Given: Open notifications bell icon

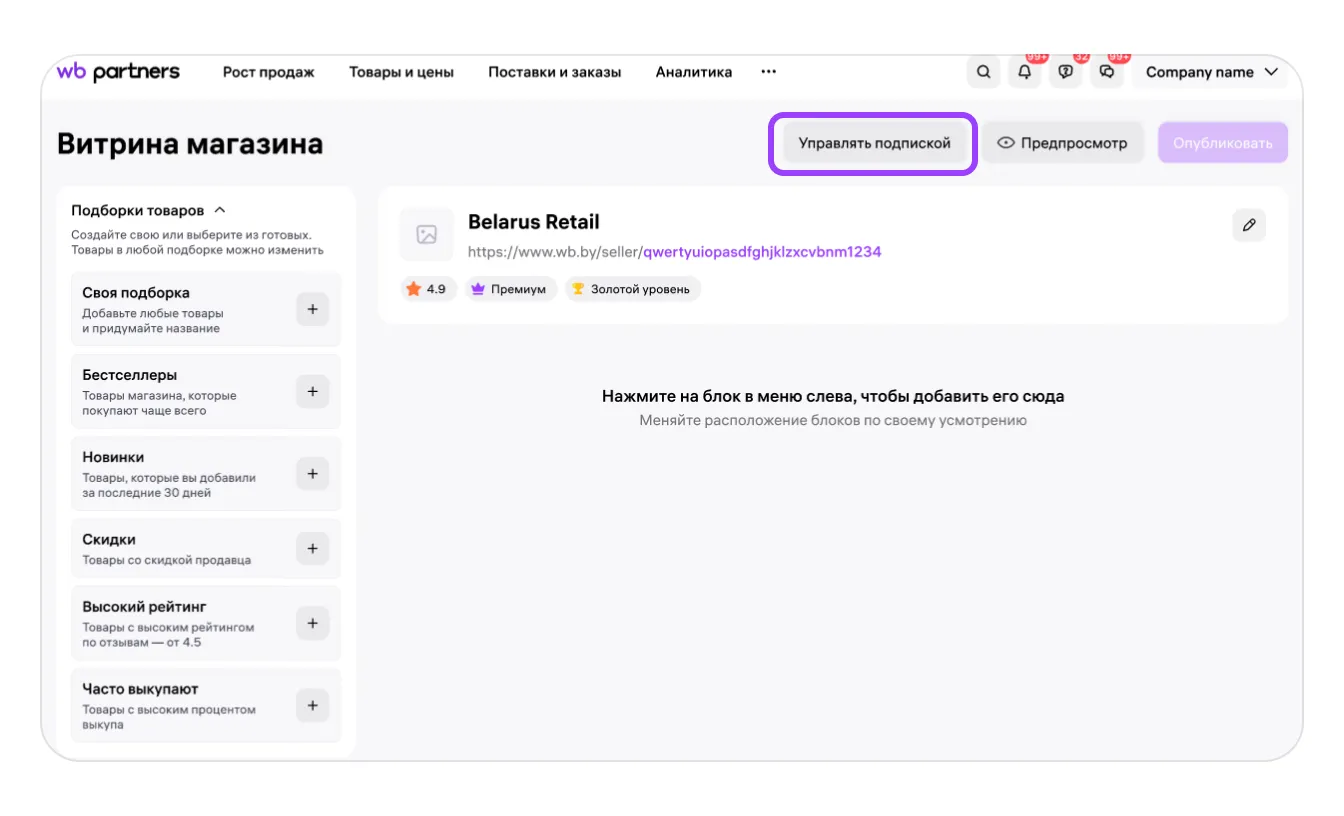Looking at the screenshot, I should [x=1024, y=72].
